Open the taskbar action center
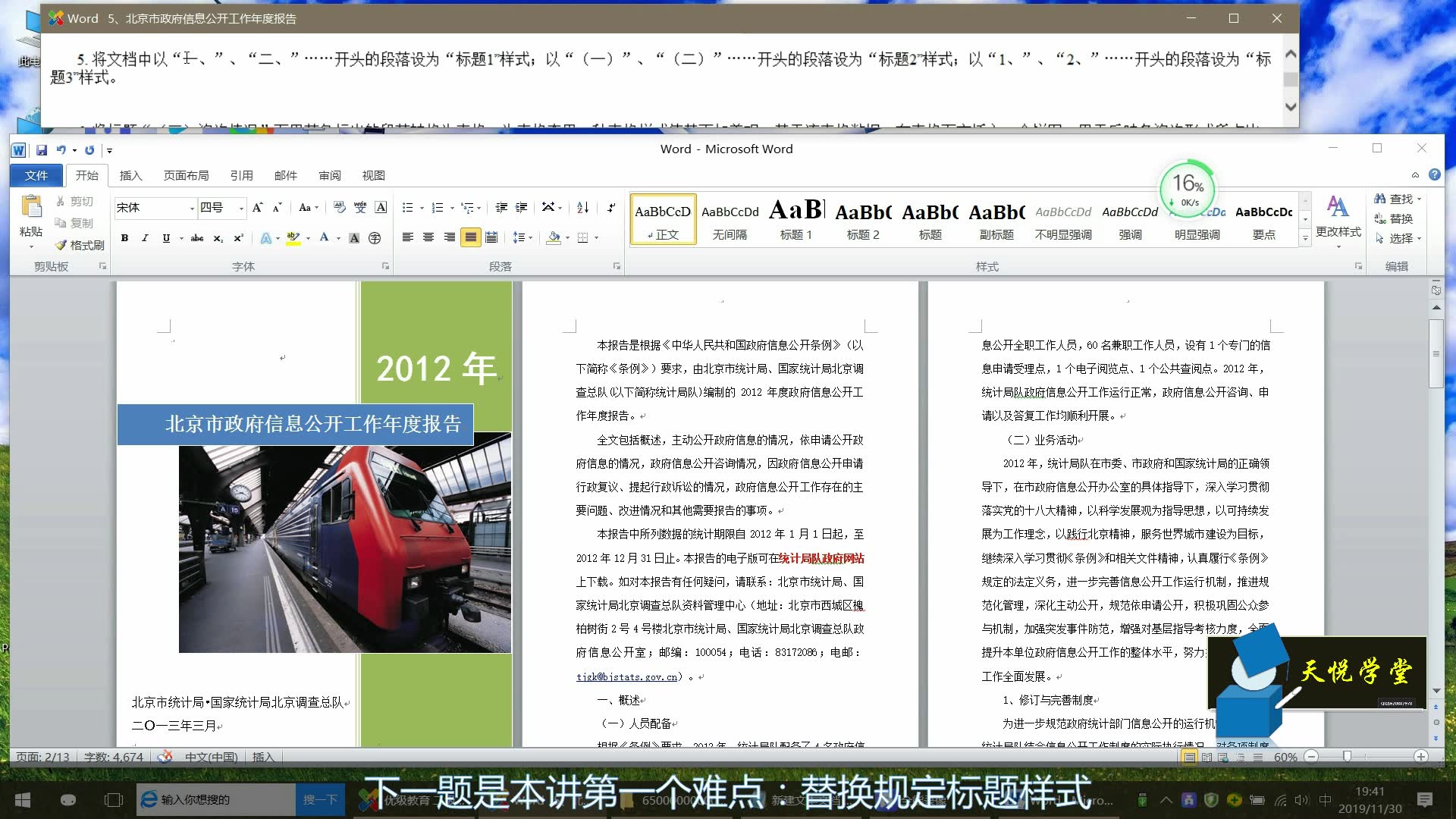 tap(1425, 799)
